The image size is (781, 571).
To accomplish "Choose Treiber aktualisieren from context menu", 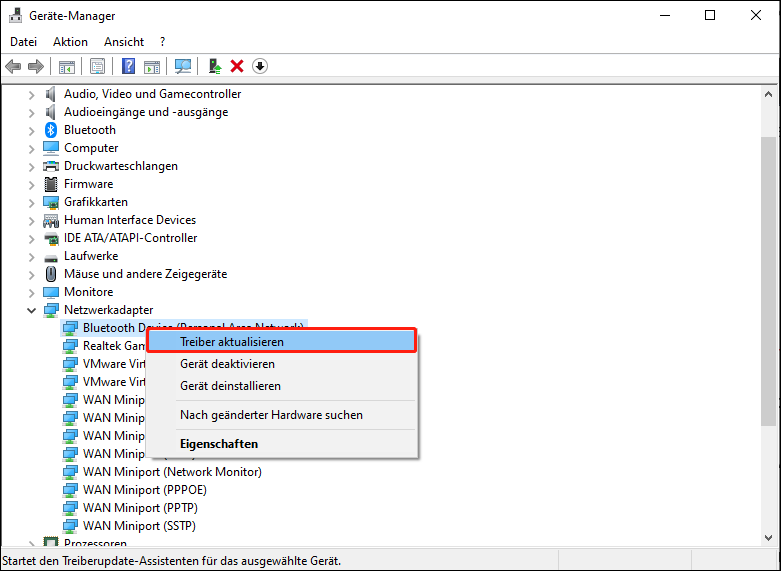I will coord(281,342).
